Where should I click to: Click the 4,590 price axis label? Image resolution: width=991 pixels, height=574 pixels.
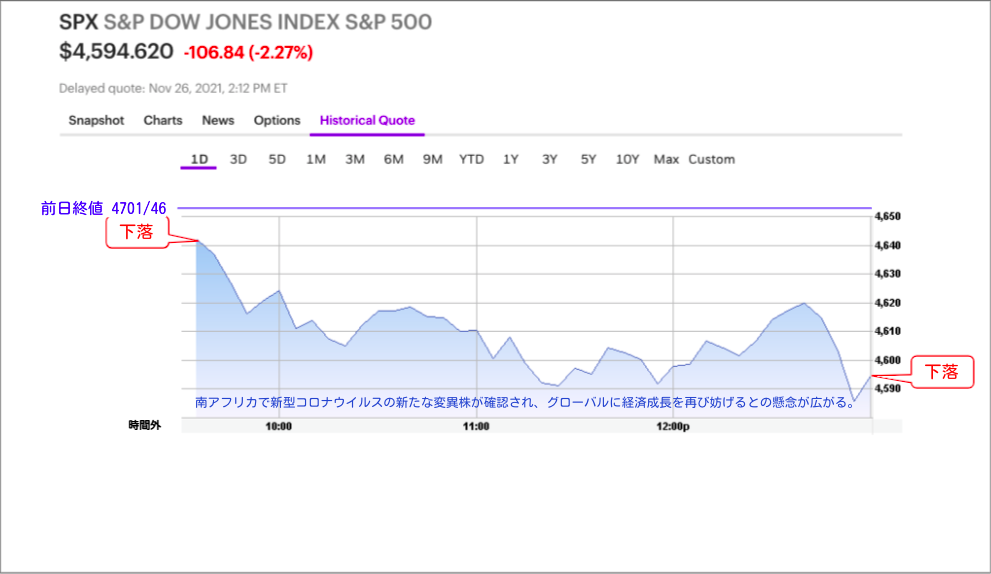887,388
